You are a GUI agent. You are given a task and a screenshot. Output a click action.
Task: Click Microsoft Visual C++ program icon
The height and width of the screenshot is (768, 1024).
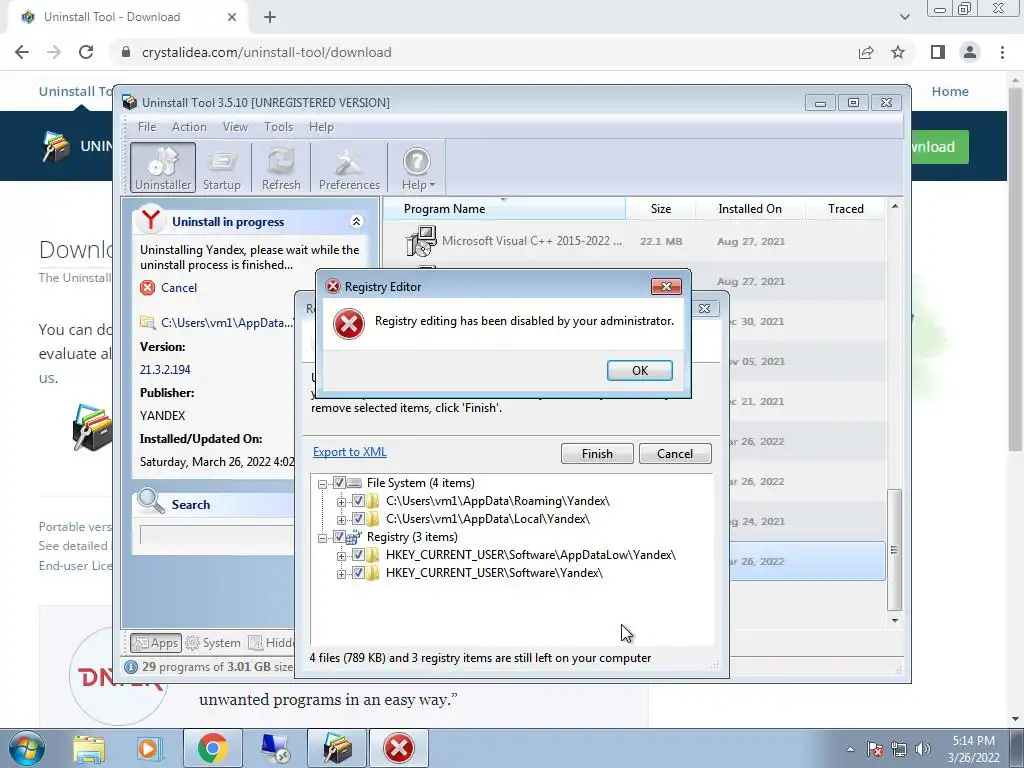pyautogui.click(x=421, y=241)
